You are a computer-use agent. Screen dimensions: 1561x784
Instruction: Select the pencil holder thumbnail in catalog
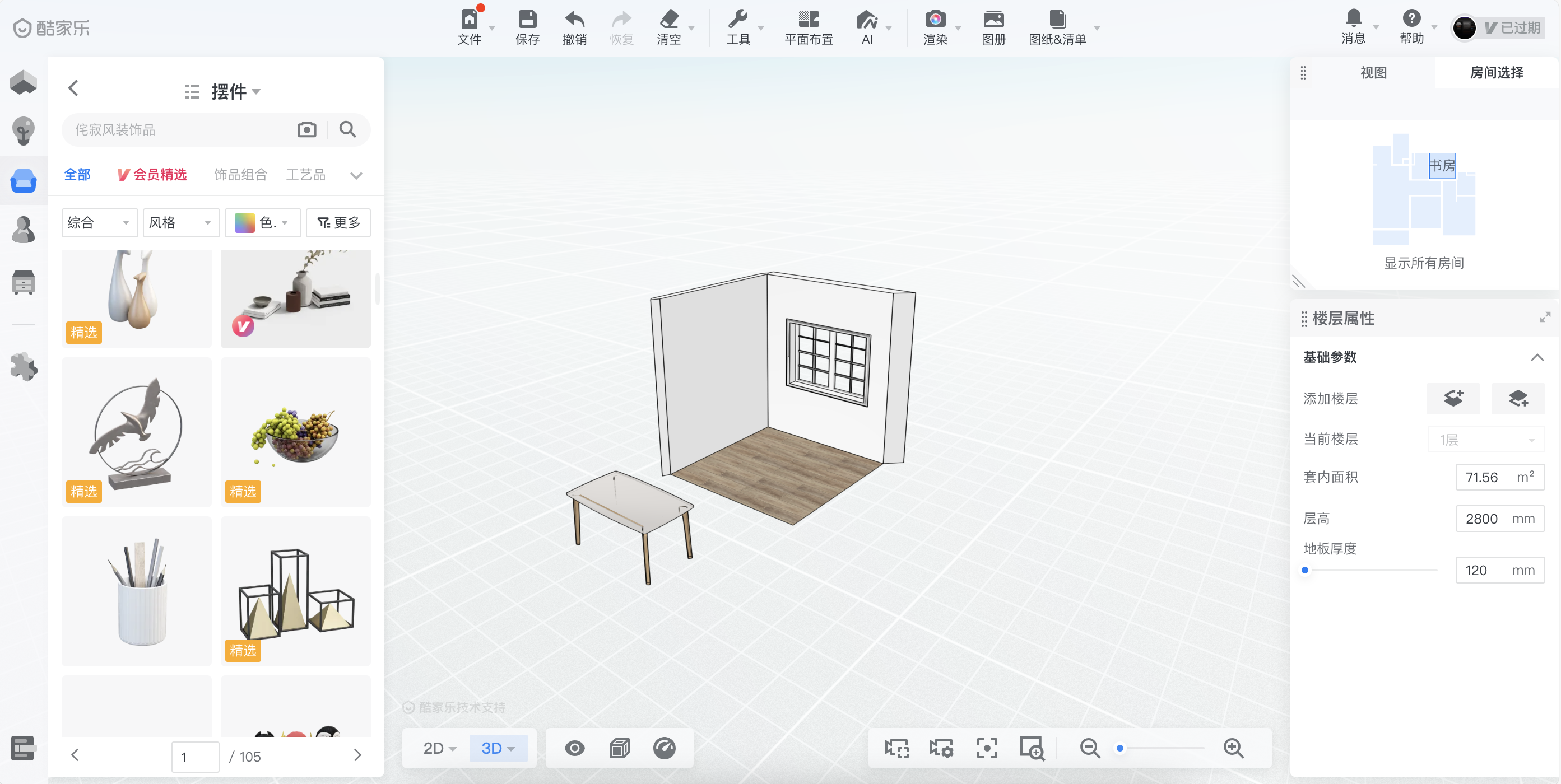[x=136, y=591]
